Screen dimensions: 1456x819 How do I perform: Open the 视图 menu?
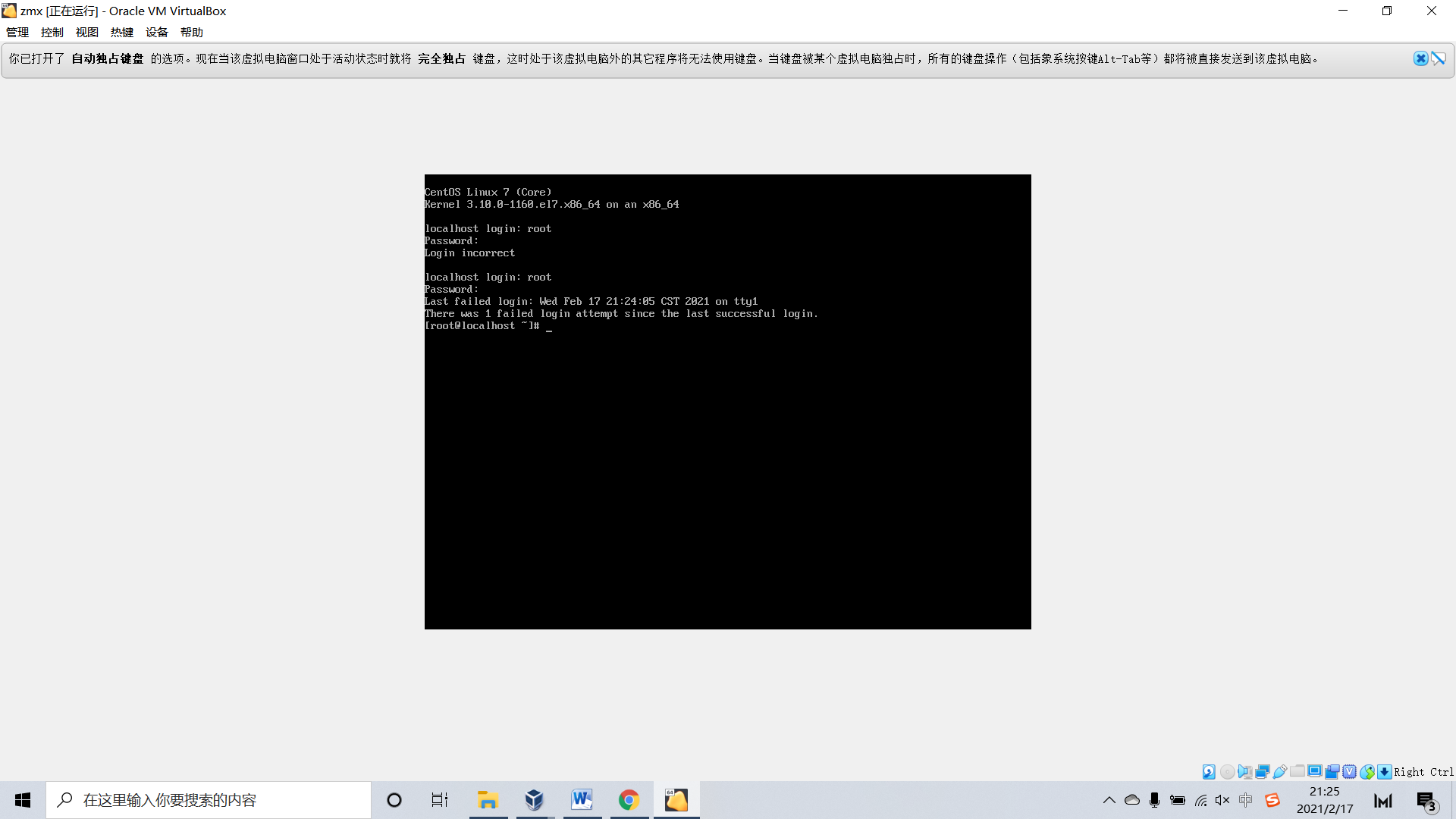87,32
